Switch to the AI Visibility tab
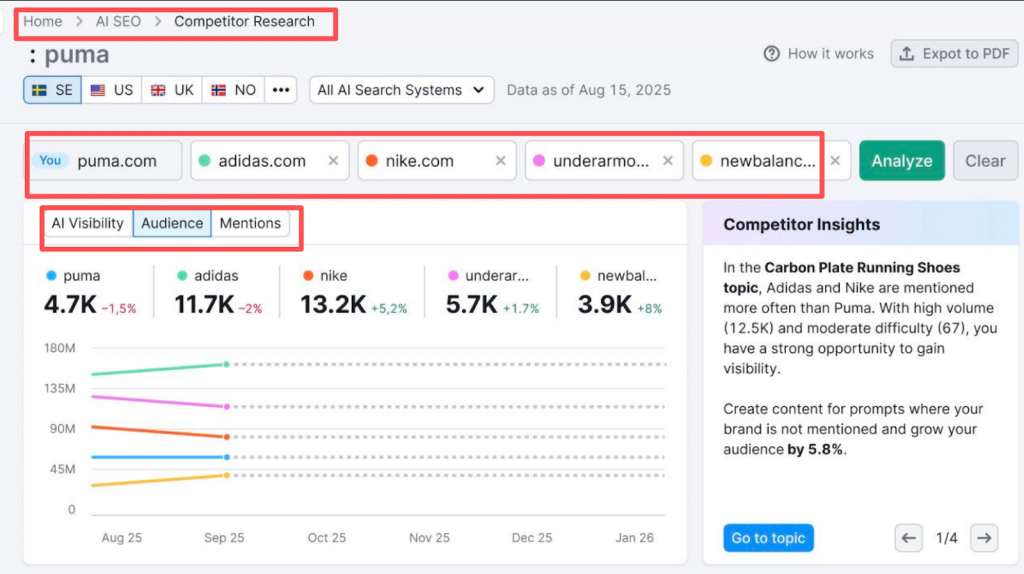 pos(88,223)
